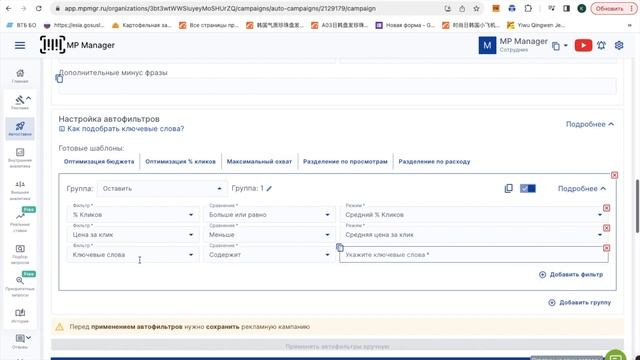Delete the Цена за клик filter row

pyautogui.click(x=607, y=228)
